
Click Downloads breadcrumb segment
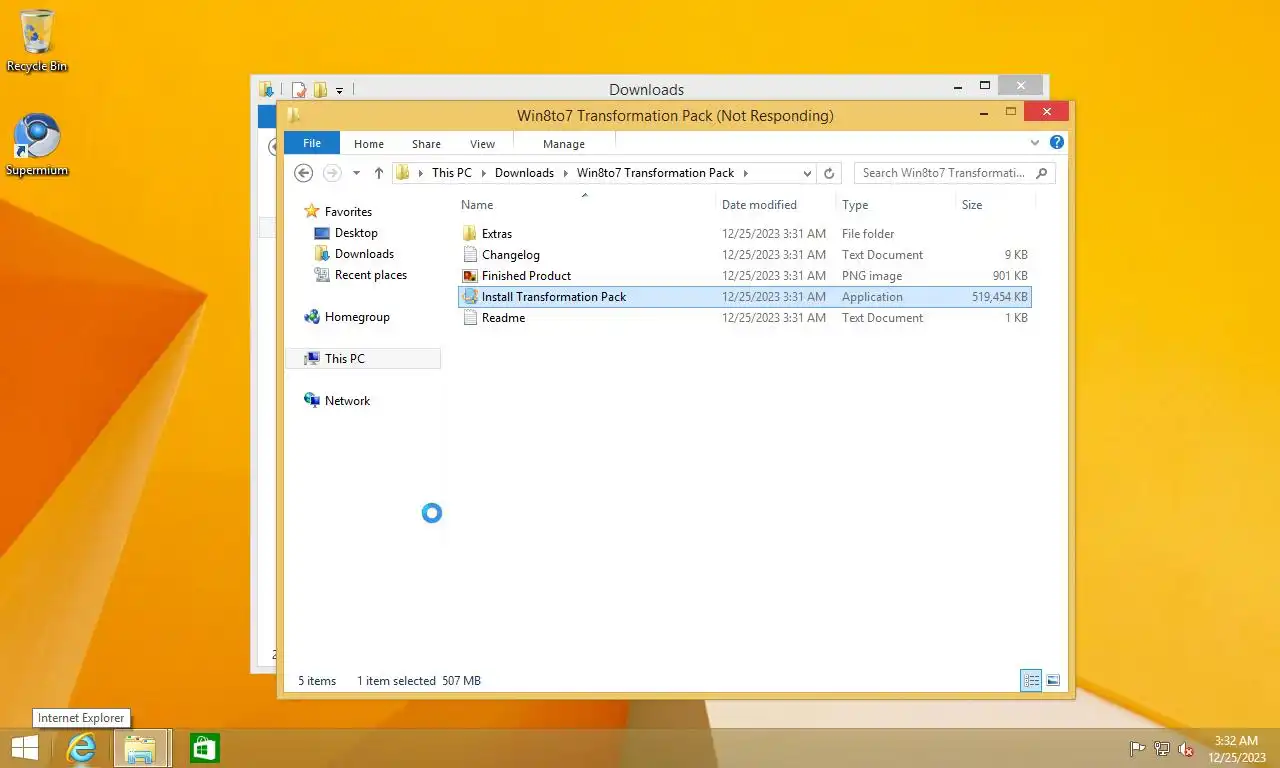(x=524, y=173)
